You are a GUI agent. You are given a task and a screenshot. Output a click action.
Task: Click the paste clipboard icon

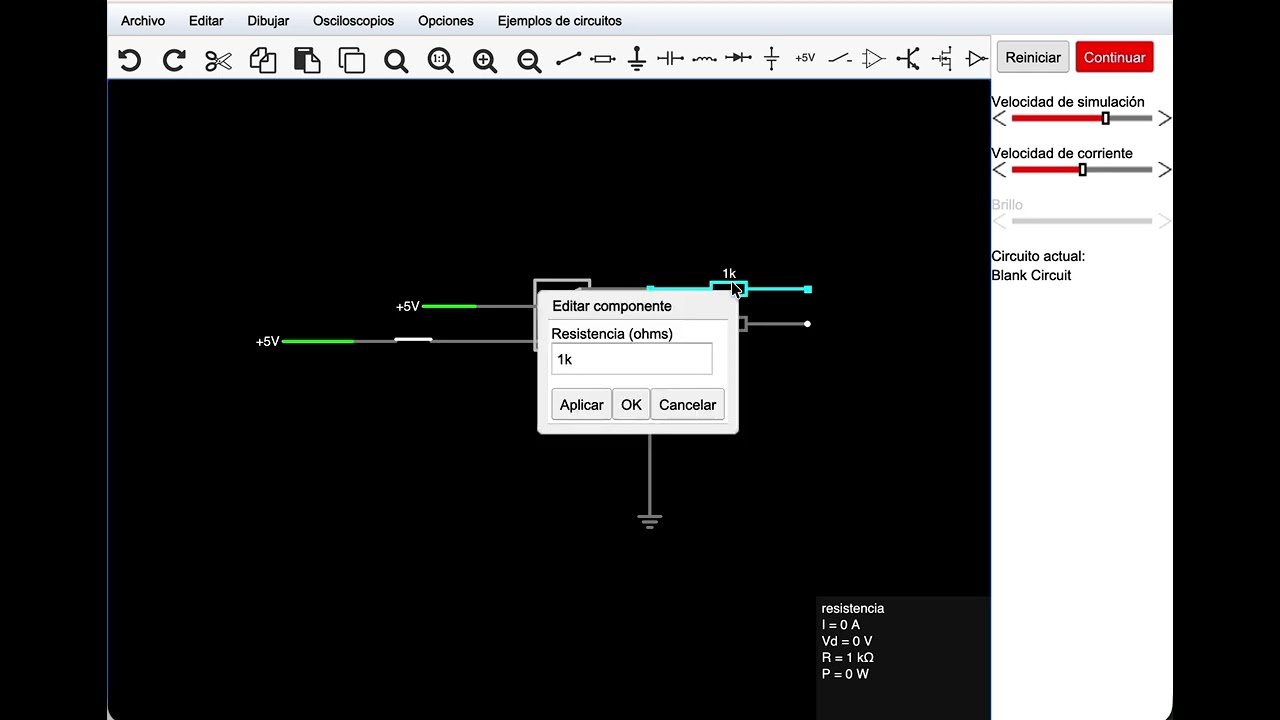coord(307,60)
